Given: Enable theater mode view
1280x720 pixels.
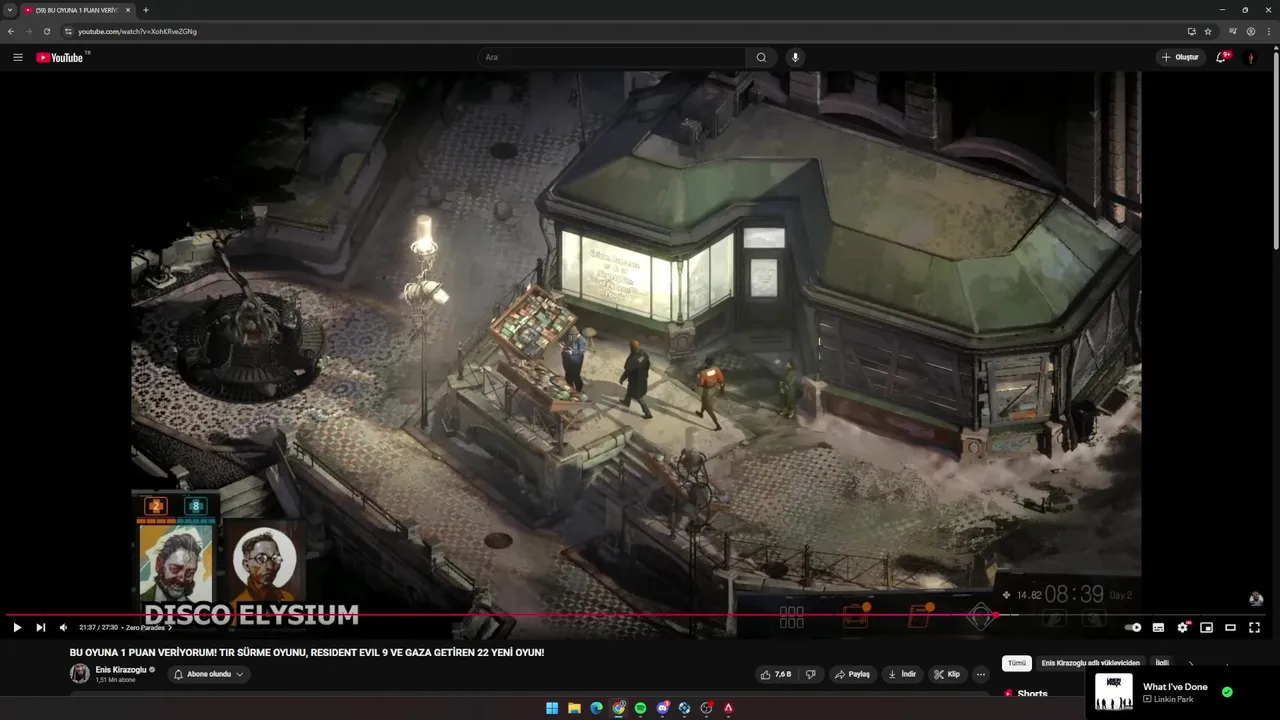Looking at the screenshot, I should tap(1230, 627).
